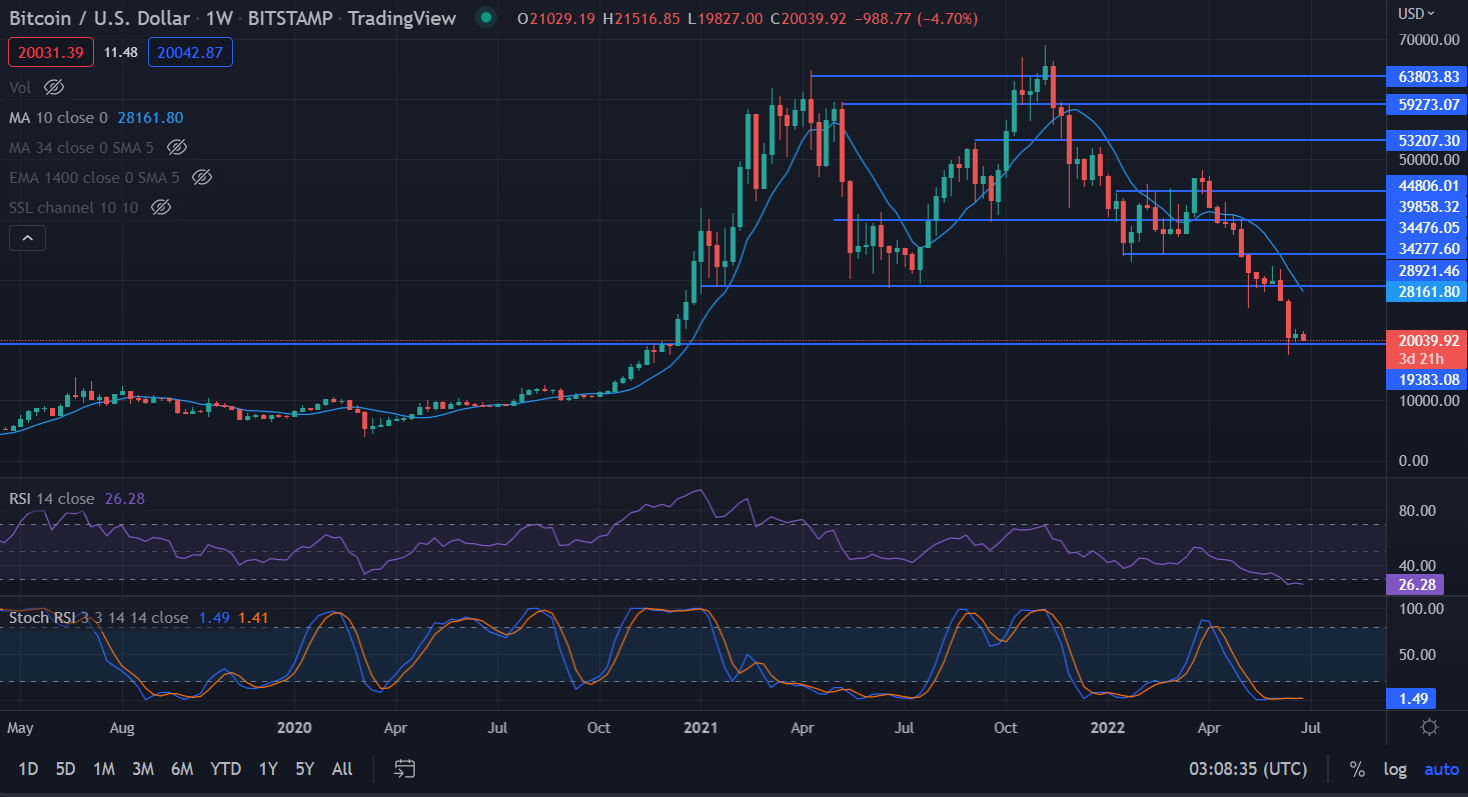Toggle log scale mode
1468x797 pixels.
click(1395, 769)
